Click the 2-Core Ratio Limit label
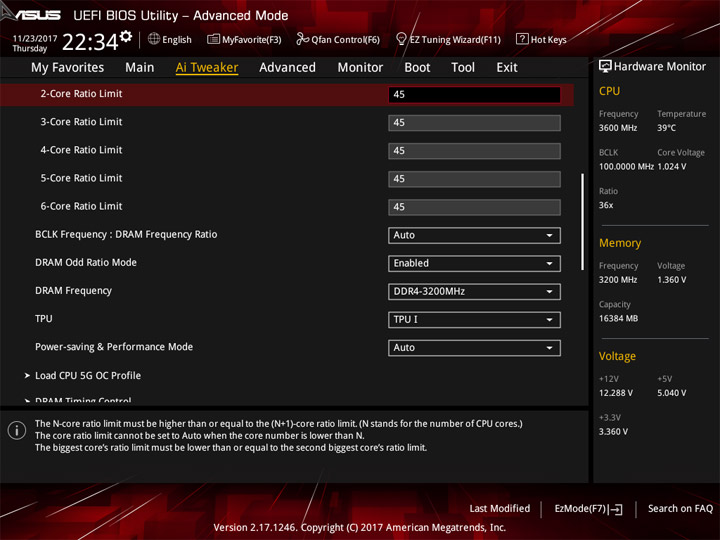The height and width of the screenshot is (540, 720). pyautogui.click(x=81, y=94)
